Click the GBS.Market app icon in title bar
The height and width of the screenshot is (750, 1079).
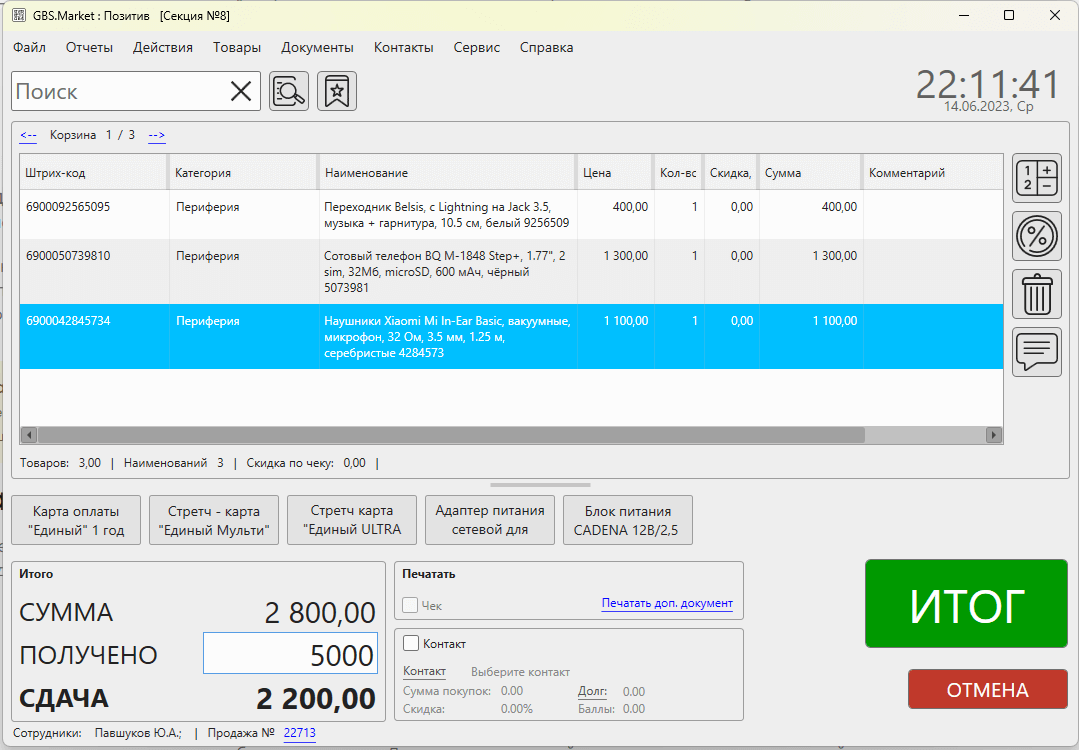click(x=18, y=16)
